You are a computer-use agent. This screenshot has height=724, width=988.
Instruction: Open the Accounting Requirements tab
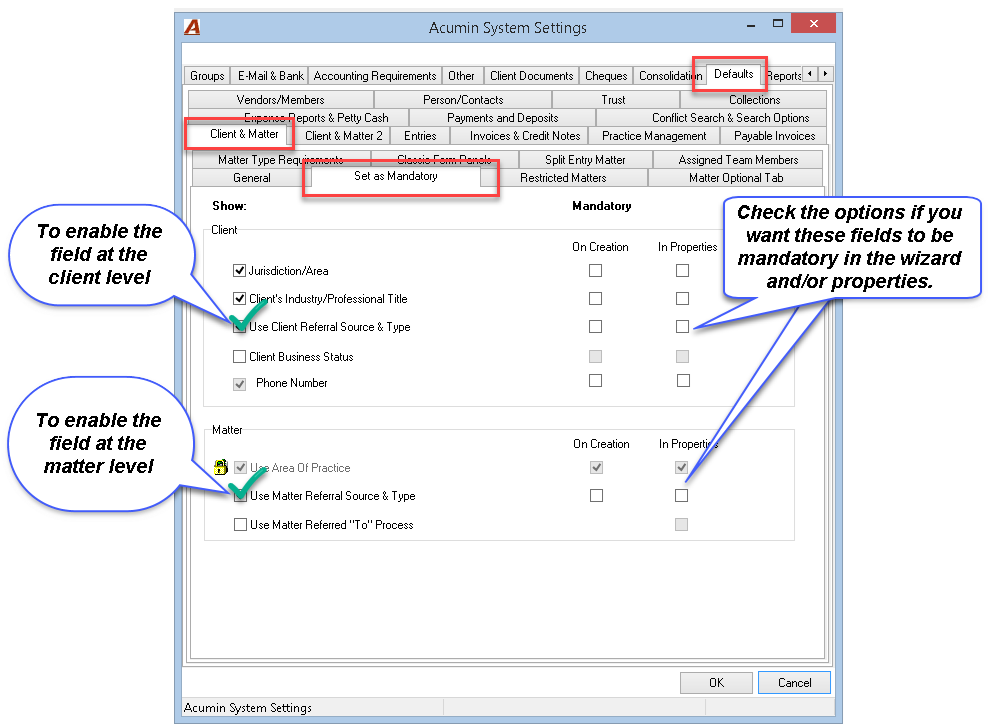375,76
